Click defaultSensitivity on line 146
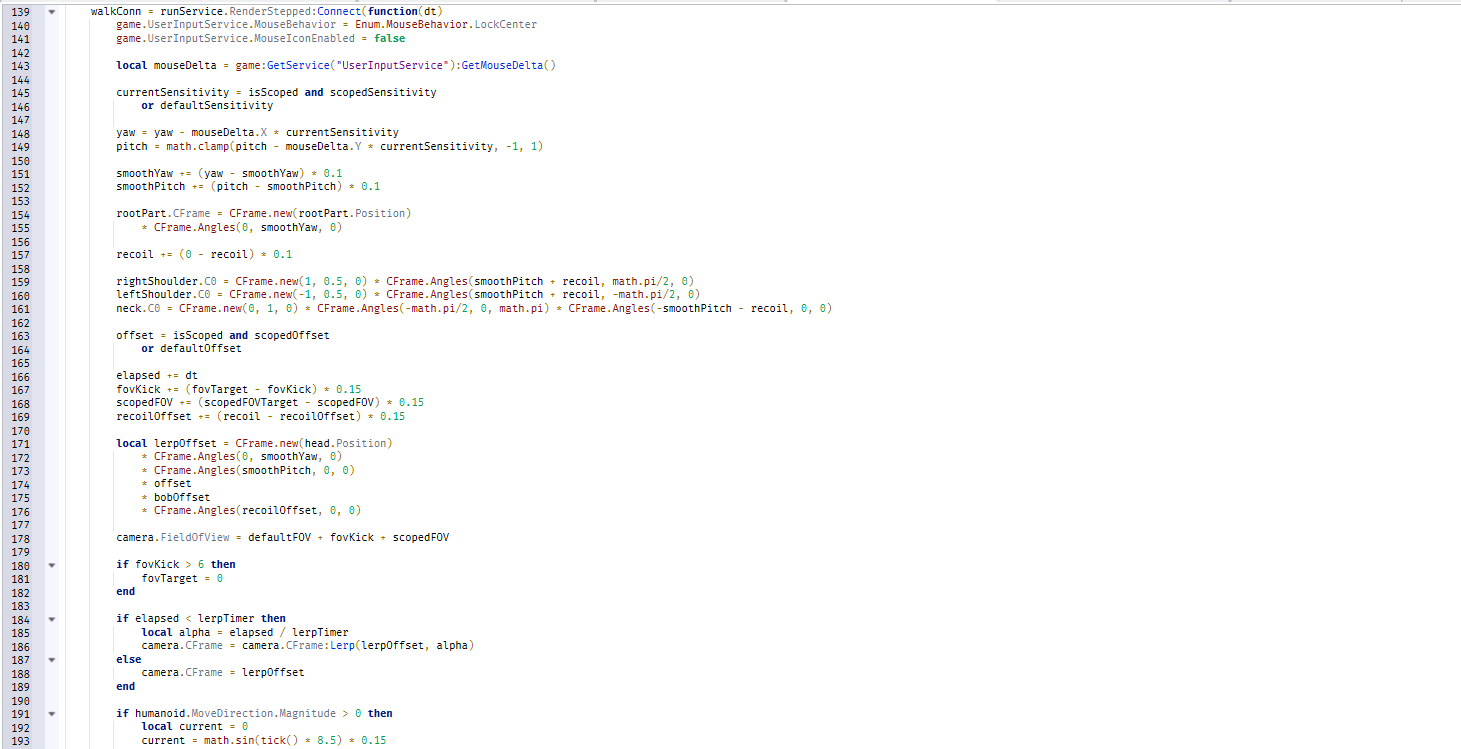Image resolution: width=1461 pixels, height=749 pixels. coord(216,105)
